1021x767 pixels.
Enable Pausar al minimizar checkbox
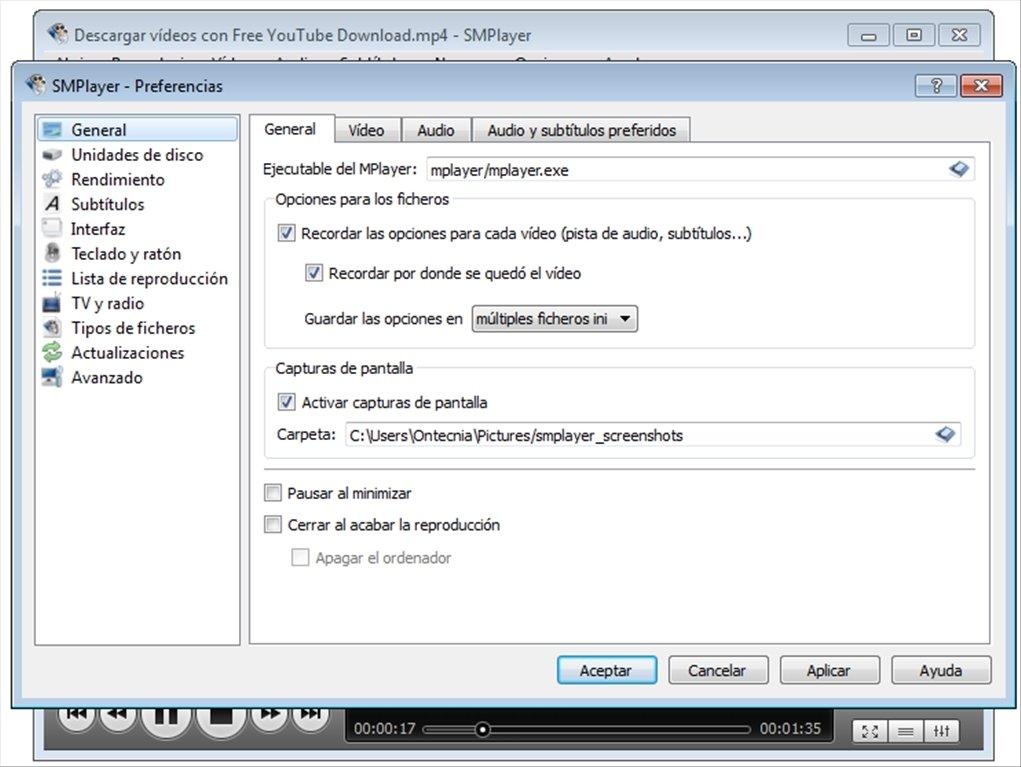point(272,492)
